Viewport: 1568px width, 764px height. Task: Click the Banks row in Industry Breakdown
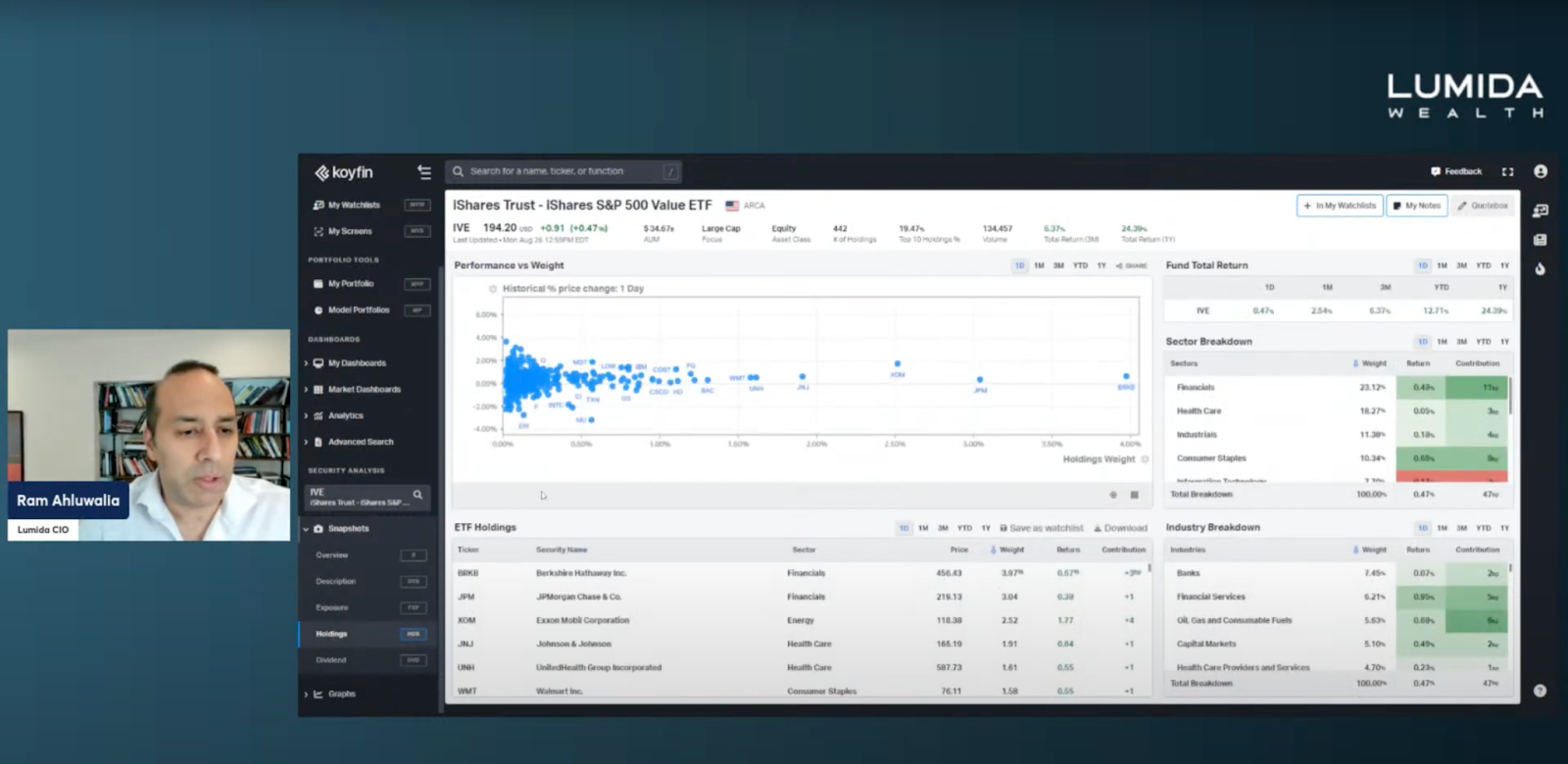pyautogui.click(x=1337, y=574)
